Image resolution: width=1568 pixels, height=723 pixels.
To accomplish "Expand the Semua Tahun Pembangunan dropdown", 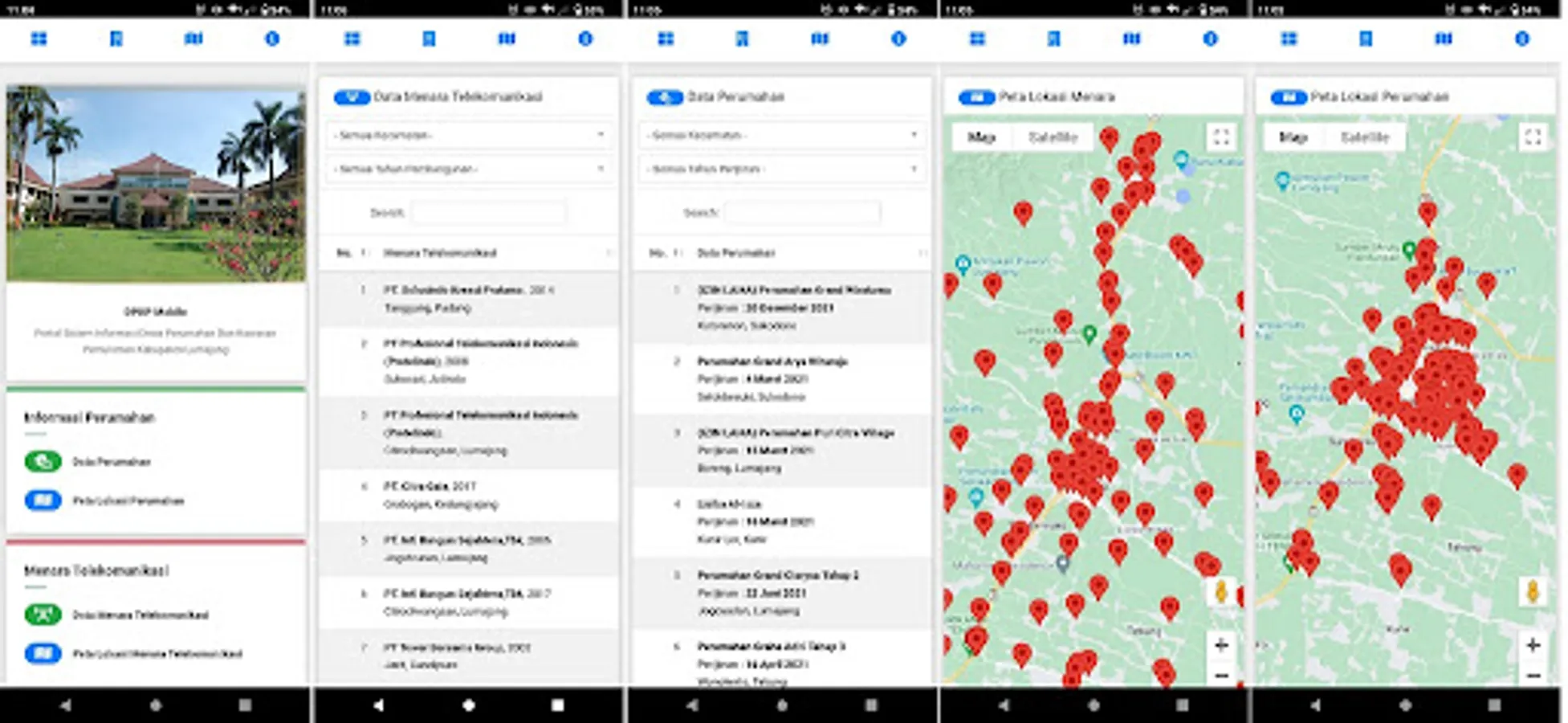I will (469, 169).
